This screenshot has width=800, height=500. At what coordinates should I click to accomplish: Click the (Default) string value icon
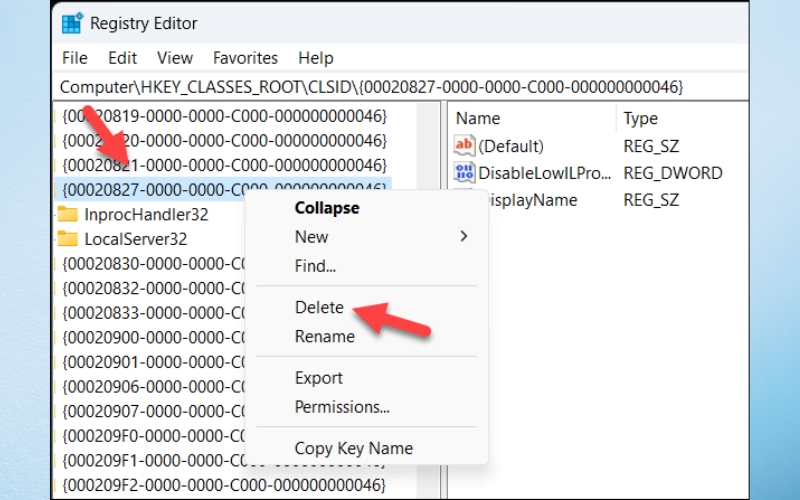464,146
